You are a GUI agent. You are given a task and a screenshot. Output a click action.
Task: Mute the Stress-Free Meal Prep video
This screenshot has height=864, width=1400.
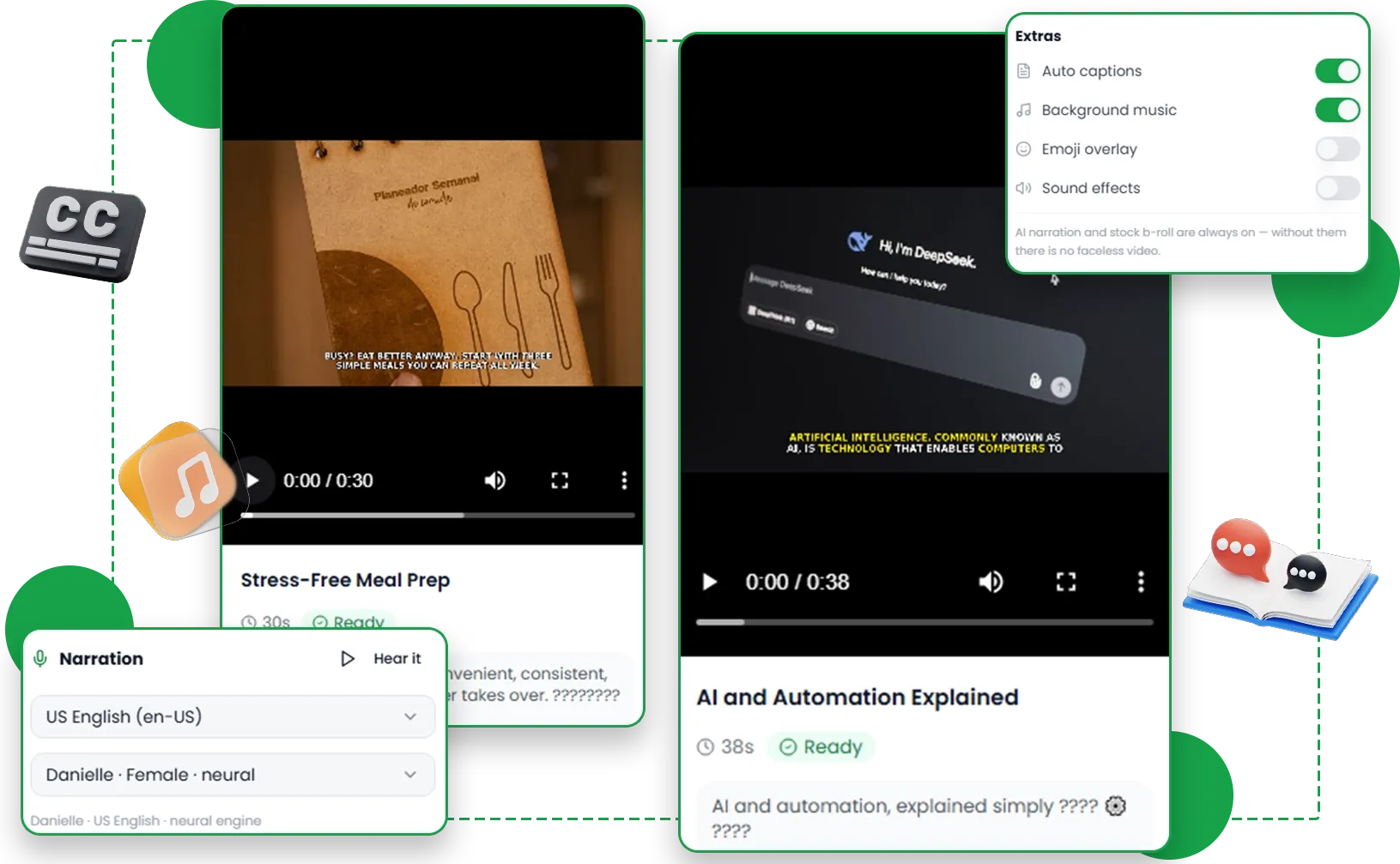tap(495, 480)
